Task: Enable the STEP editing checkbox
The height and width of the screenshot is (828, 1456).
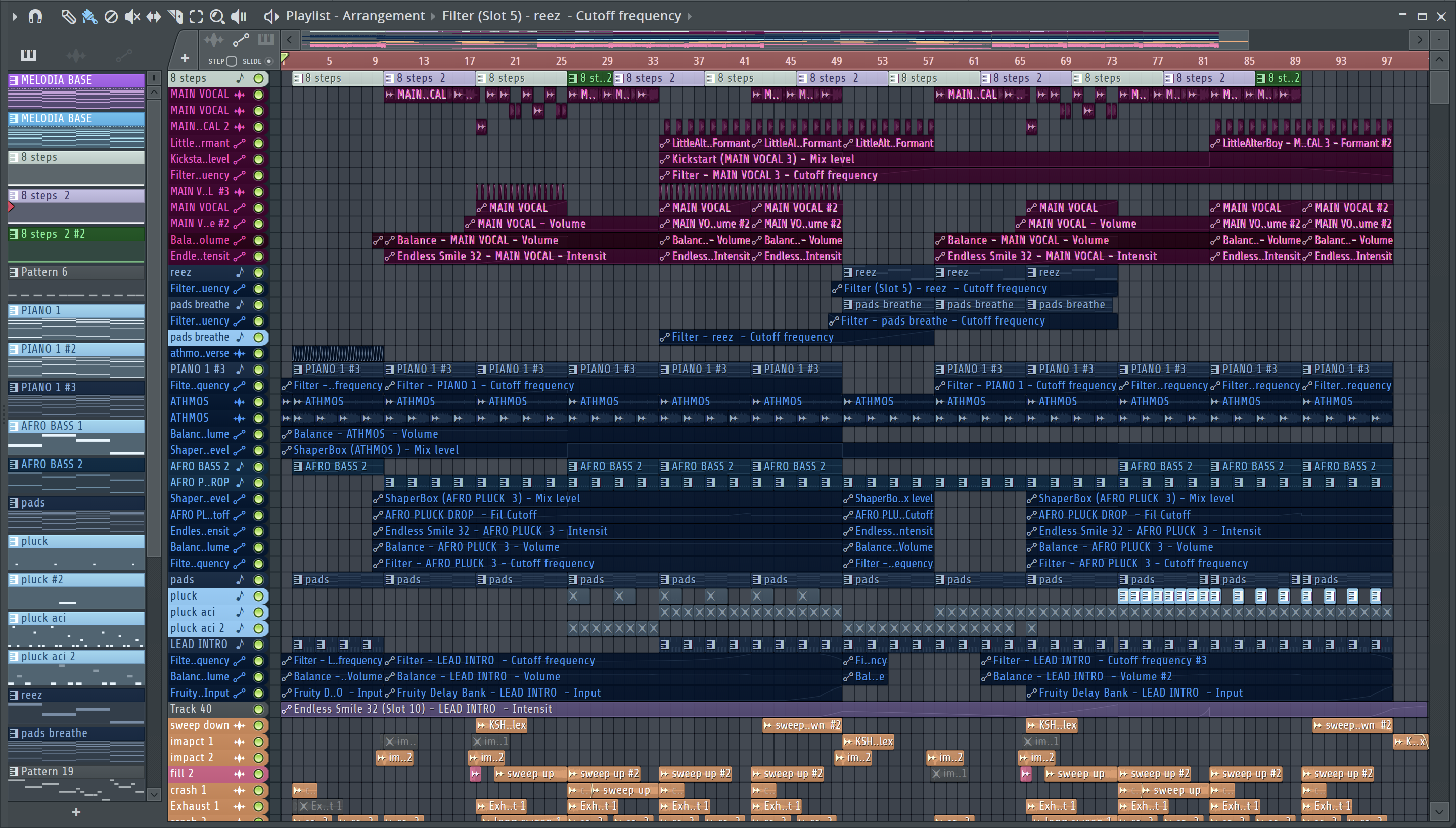Action: point(231,61)
